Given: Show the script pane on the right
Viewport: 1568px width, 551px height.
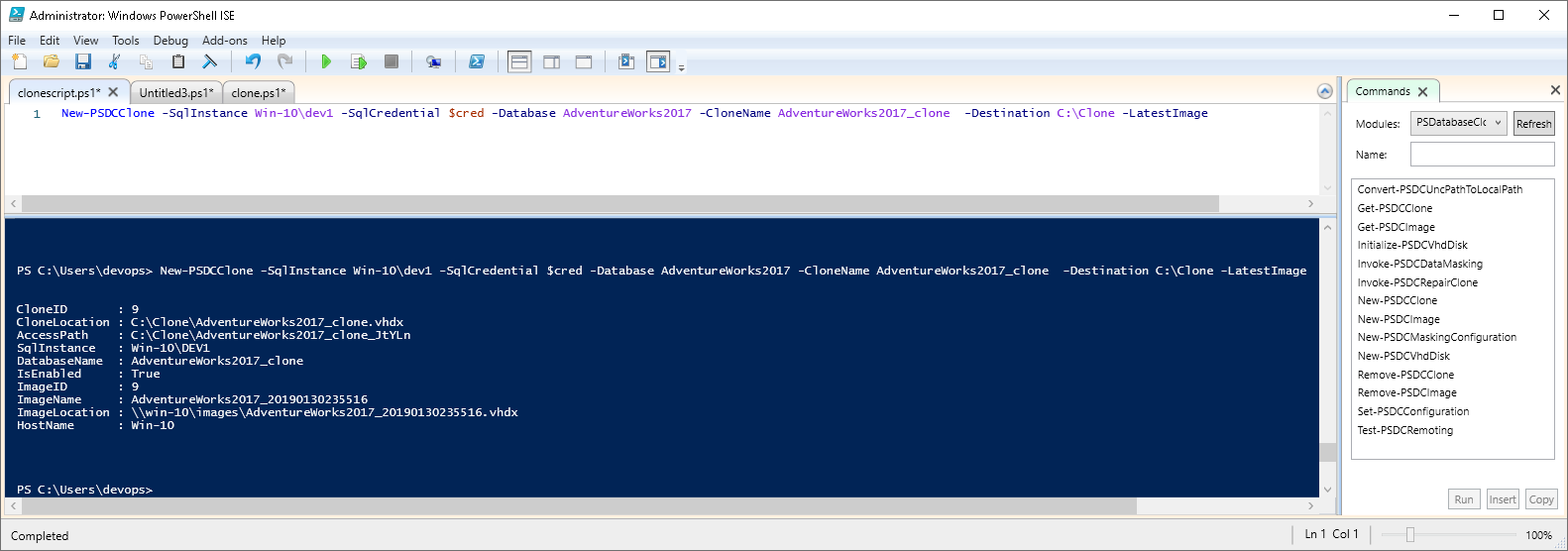Looking at the screenshot, I should click(552, 61).
